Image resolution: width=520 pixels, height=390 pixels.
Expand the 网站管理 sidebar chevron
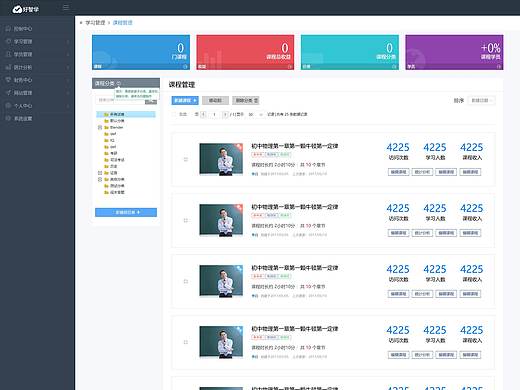[x=68, y=93]
